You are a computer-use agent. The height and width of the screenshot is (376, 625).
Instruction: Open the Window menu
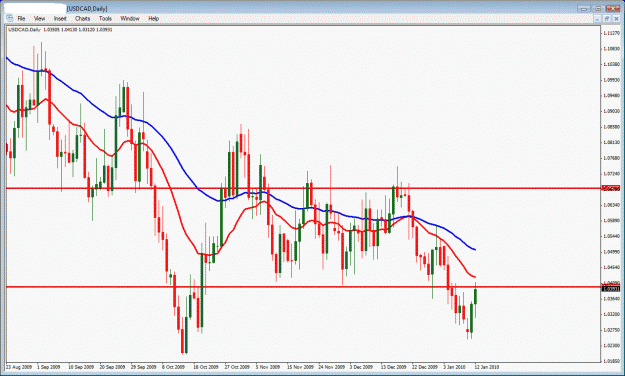coord(130,18)
